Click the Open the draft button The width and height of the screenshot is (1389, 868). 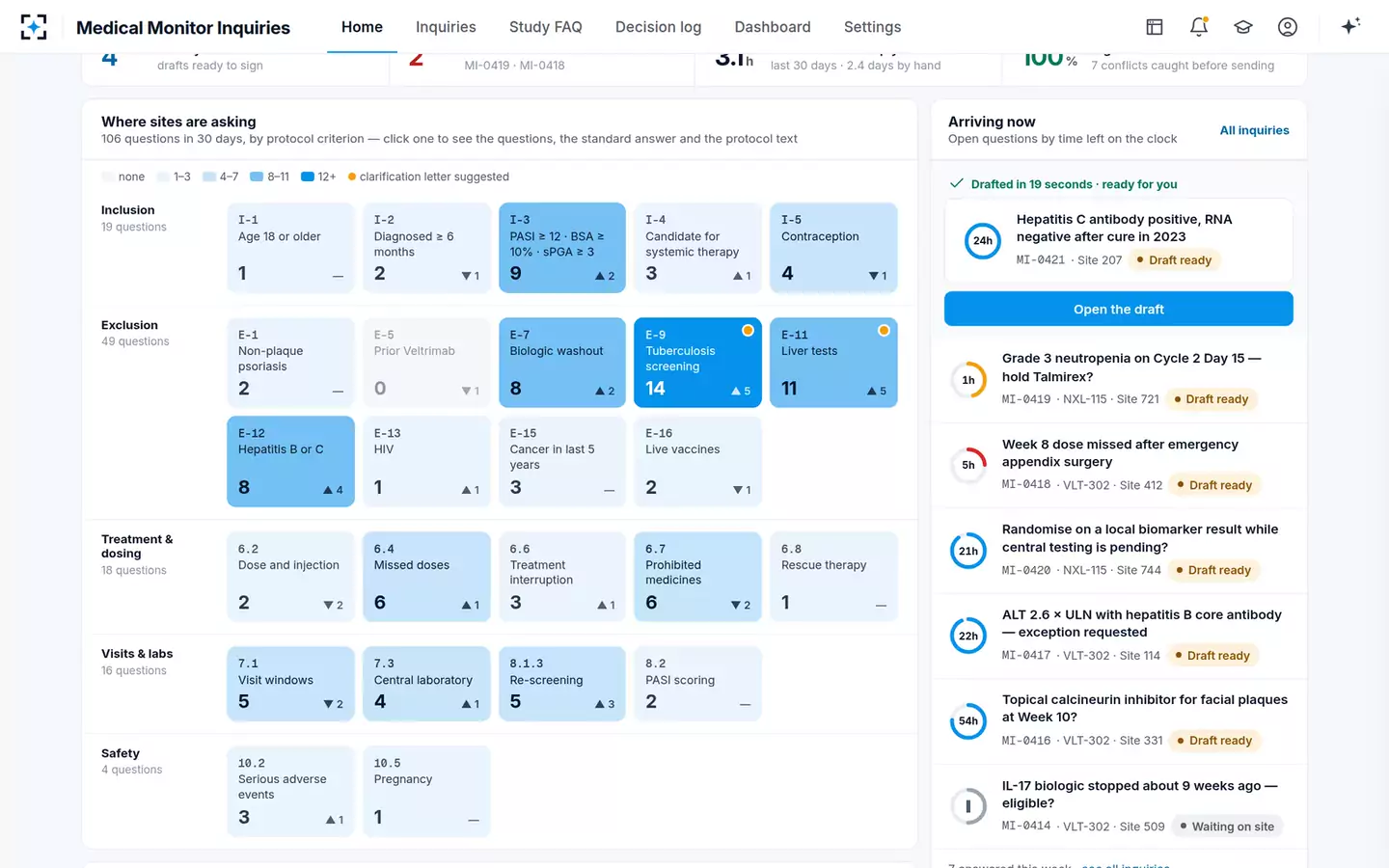coord(1119,309)
